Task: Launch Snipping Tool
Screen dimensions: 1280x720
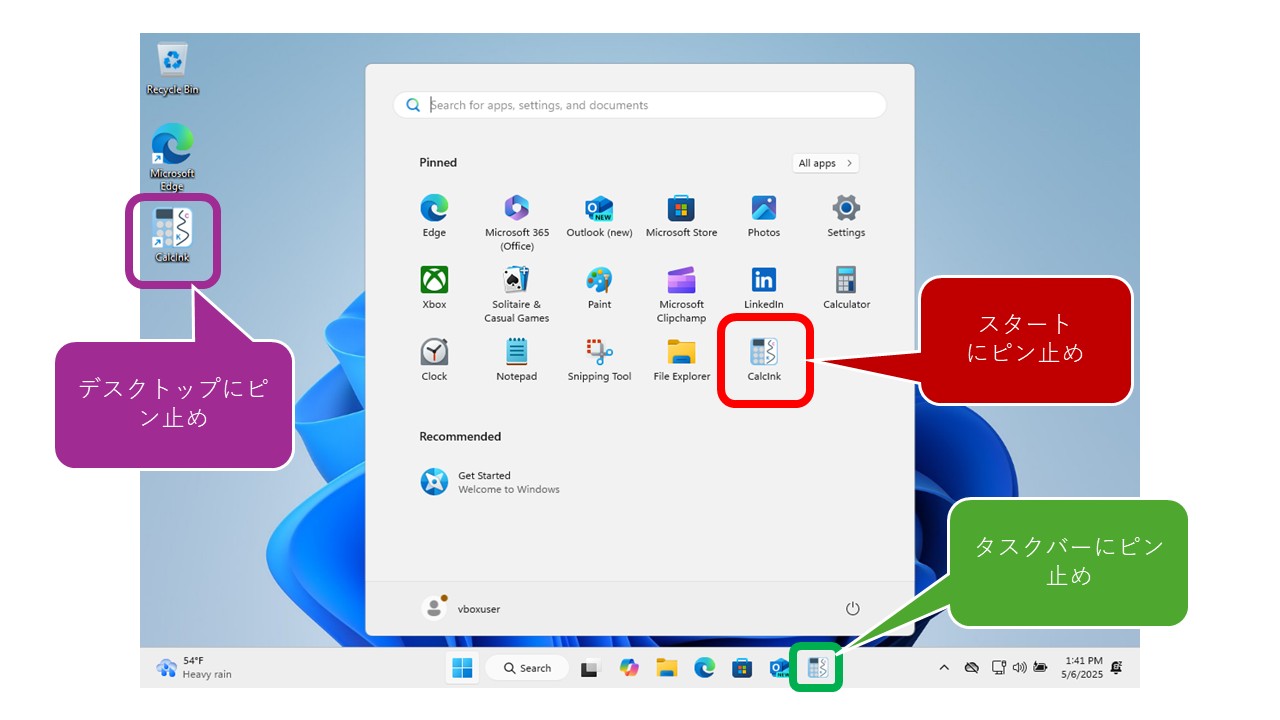Action: coord(599,360)
